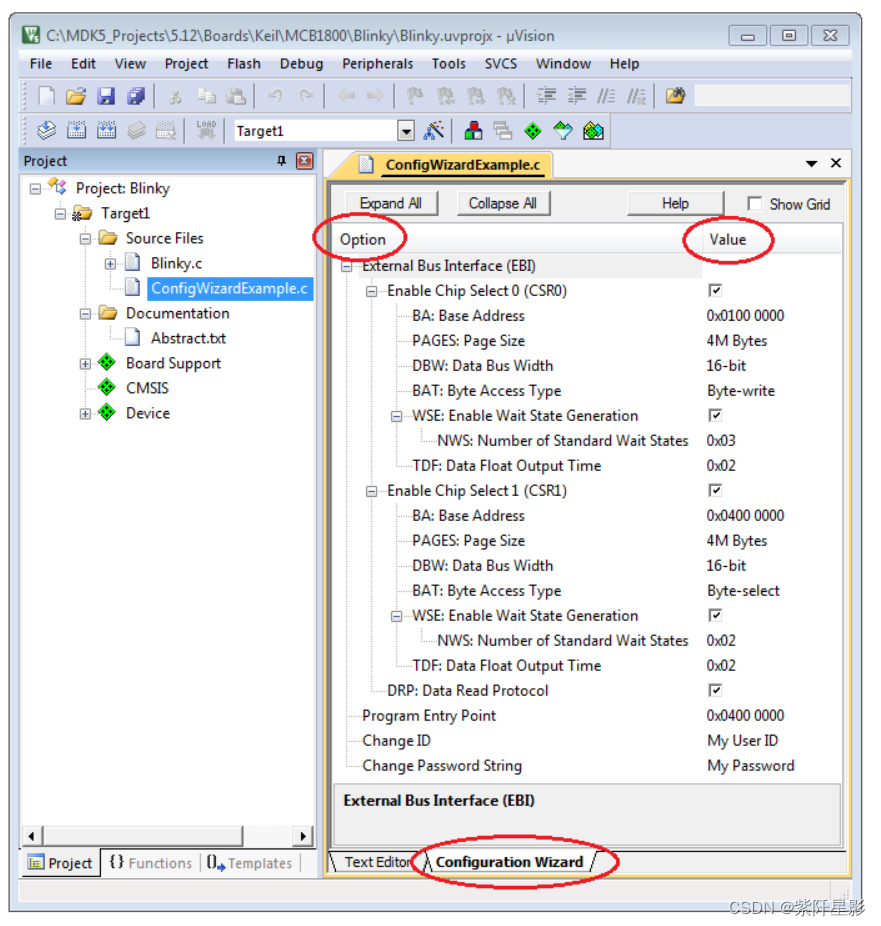Click the Manage Project Items icon

(x=473, y=130)
